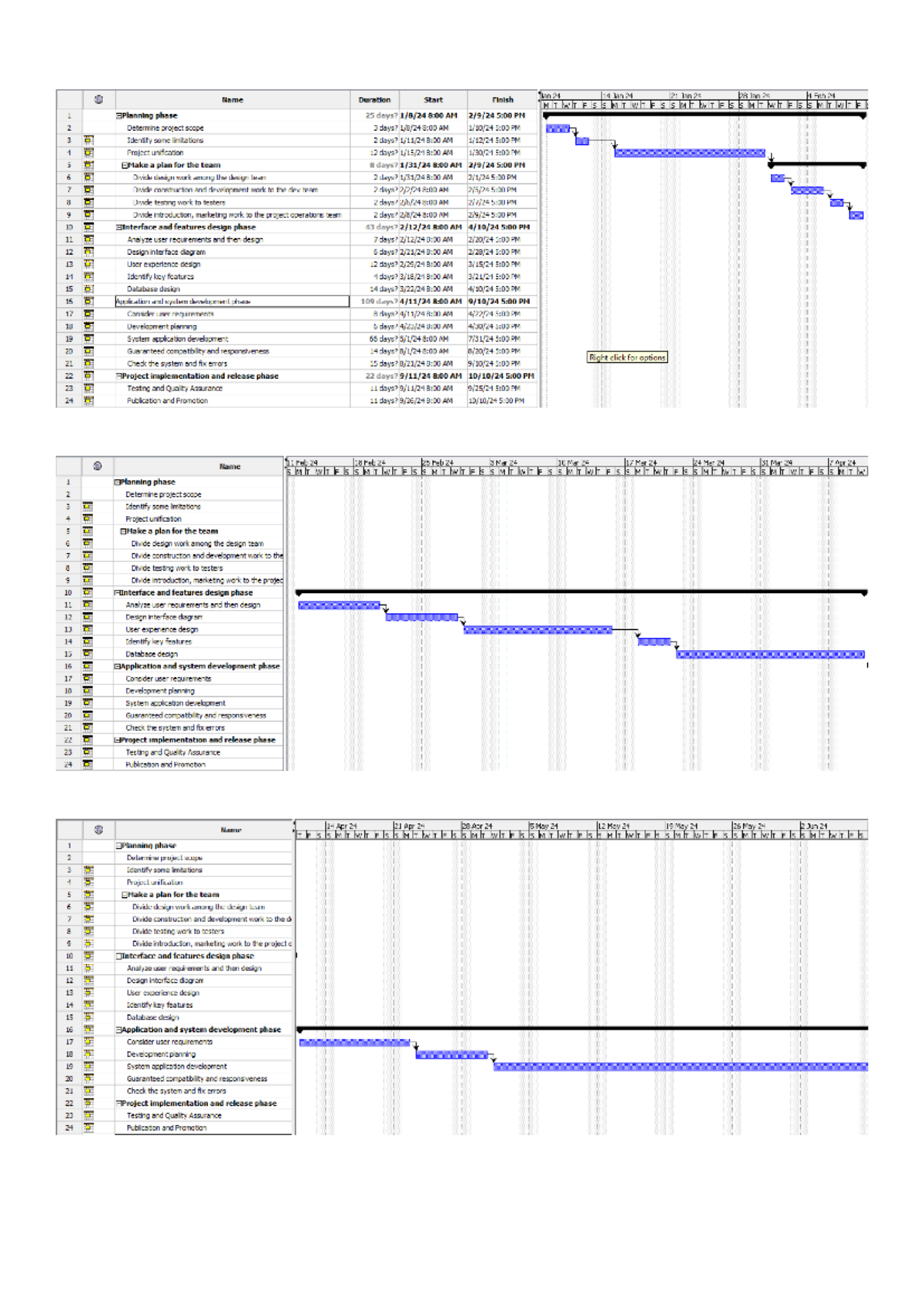Click the Name column header in the 14 Apr 24 chart
This screenshot has width=924, height=1306.
click(231, 829)
